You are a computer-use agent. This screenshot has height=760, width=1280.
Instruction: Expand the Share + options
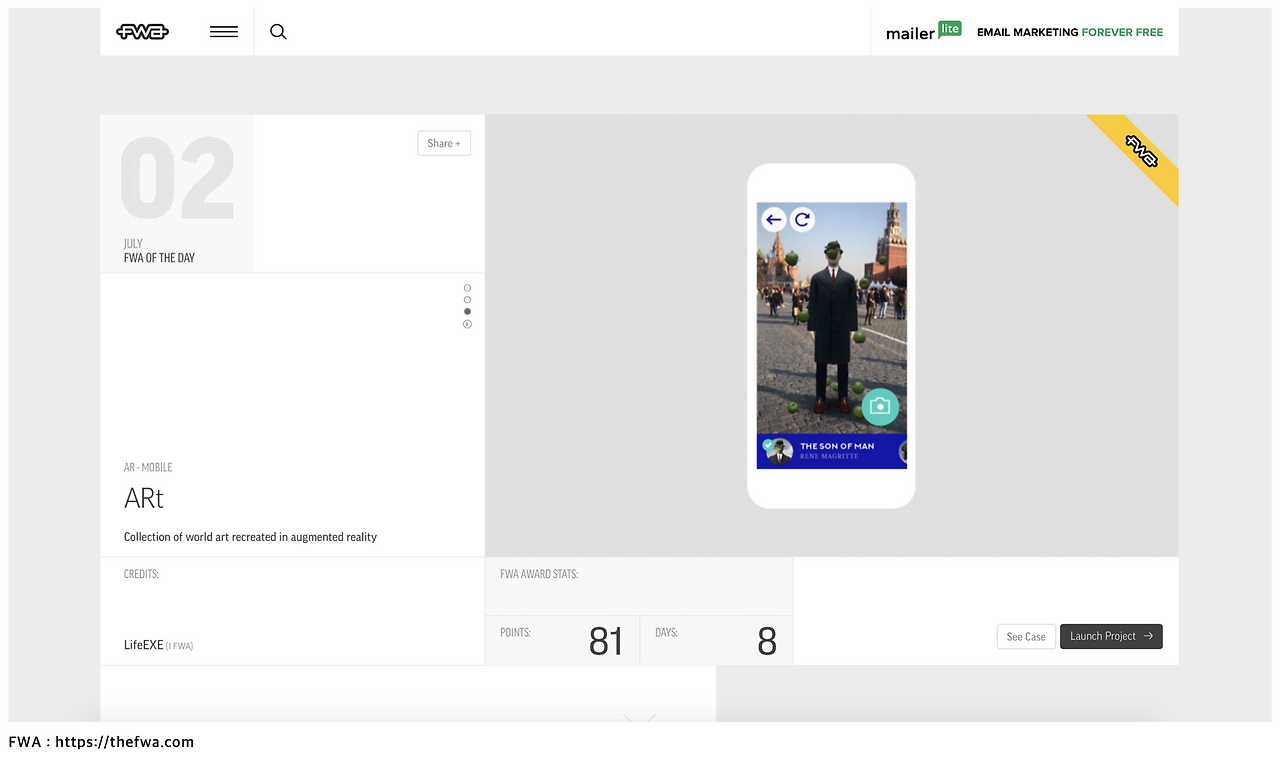click(443, 143)
